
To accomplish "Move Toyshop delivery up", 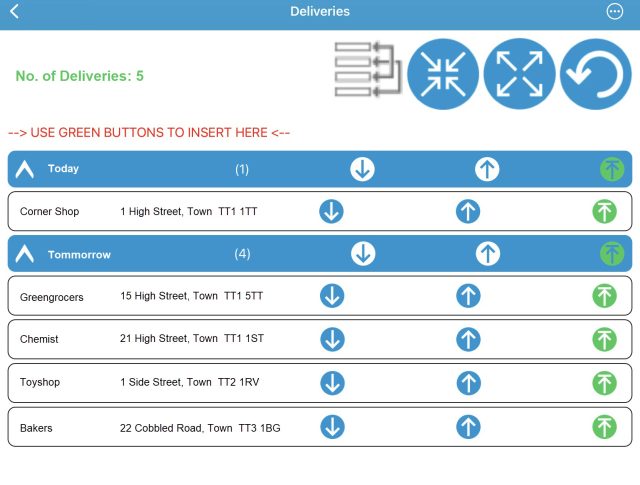I will 469,383.
